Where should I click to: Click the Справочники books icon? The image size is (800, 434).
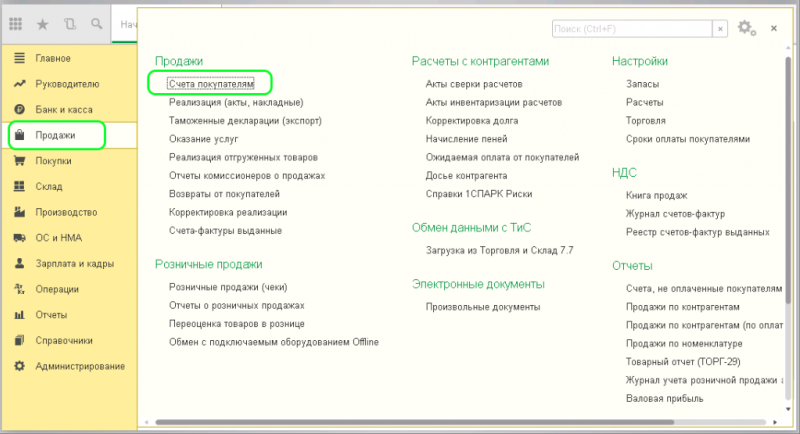19,340
